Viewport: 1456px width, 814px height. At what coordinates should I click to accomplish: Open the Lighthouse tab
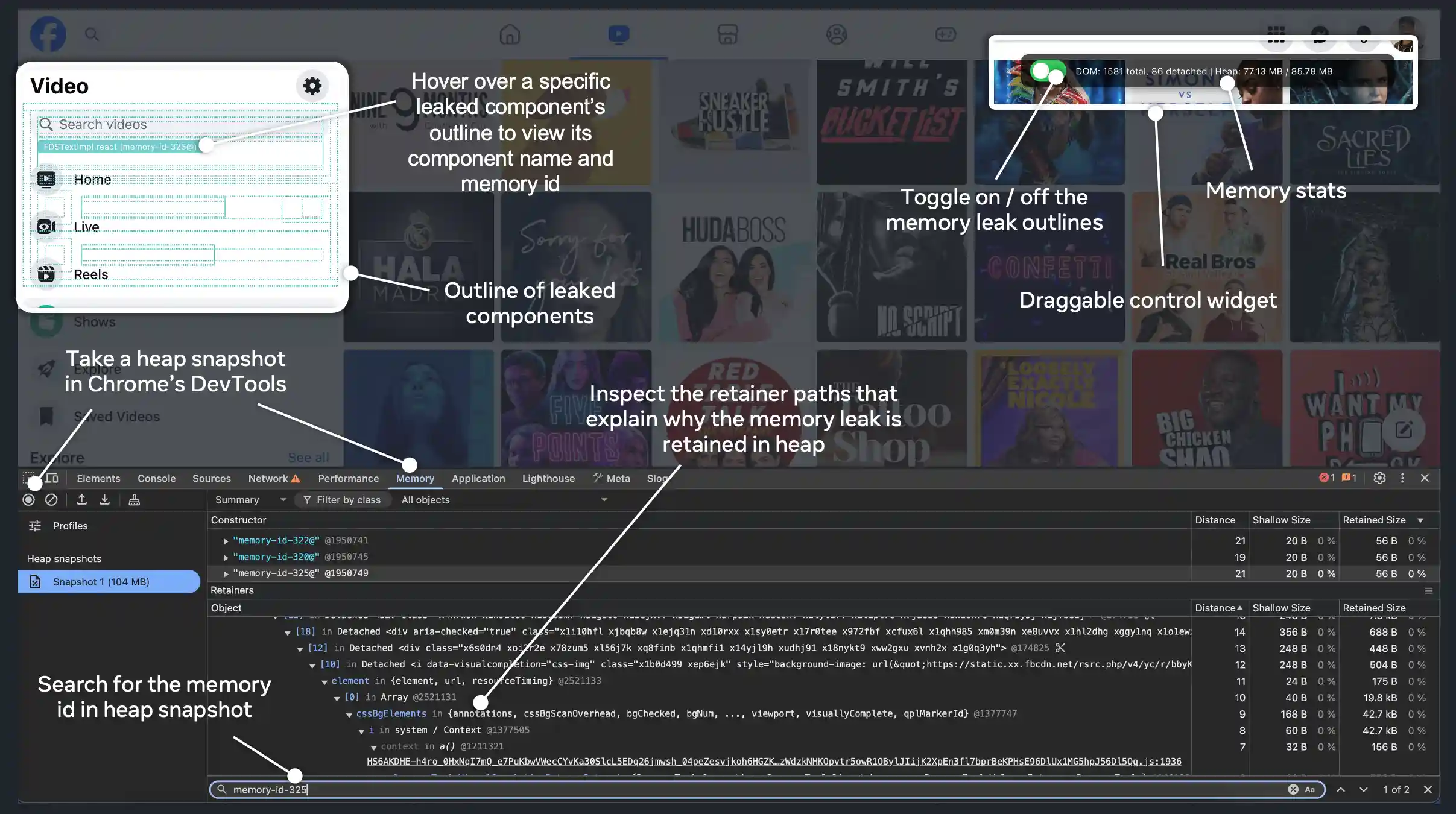click(x=548, y=478)
